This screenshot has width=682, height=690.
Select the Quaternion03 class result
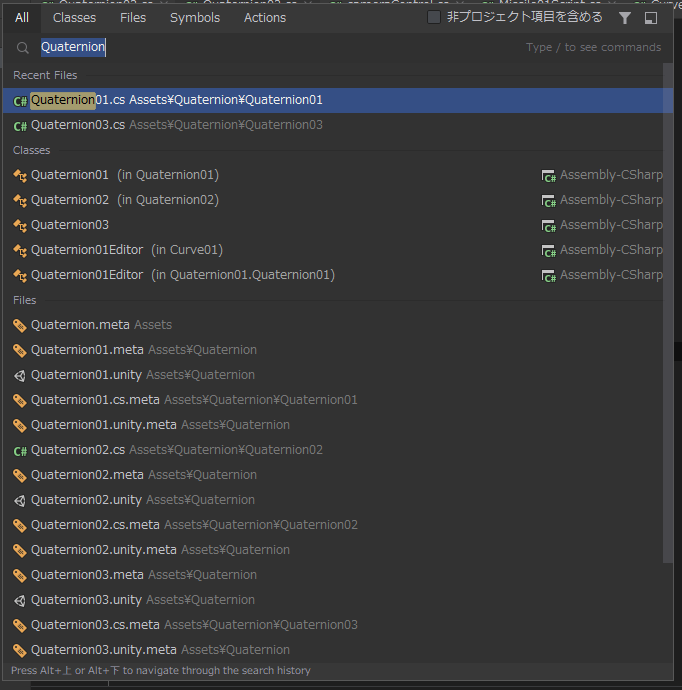pos(70,225)
